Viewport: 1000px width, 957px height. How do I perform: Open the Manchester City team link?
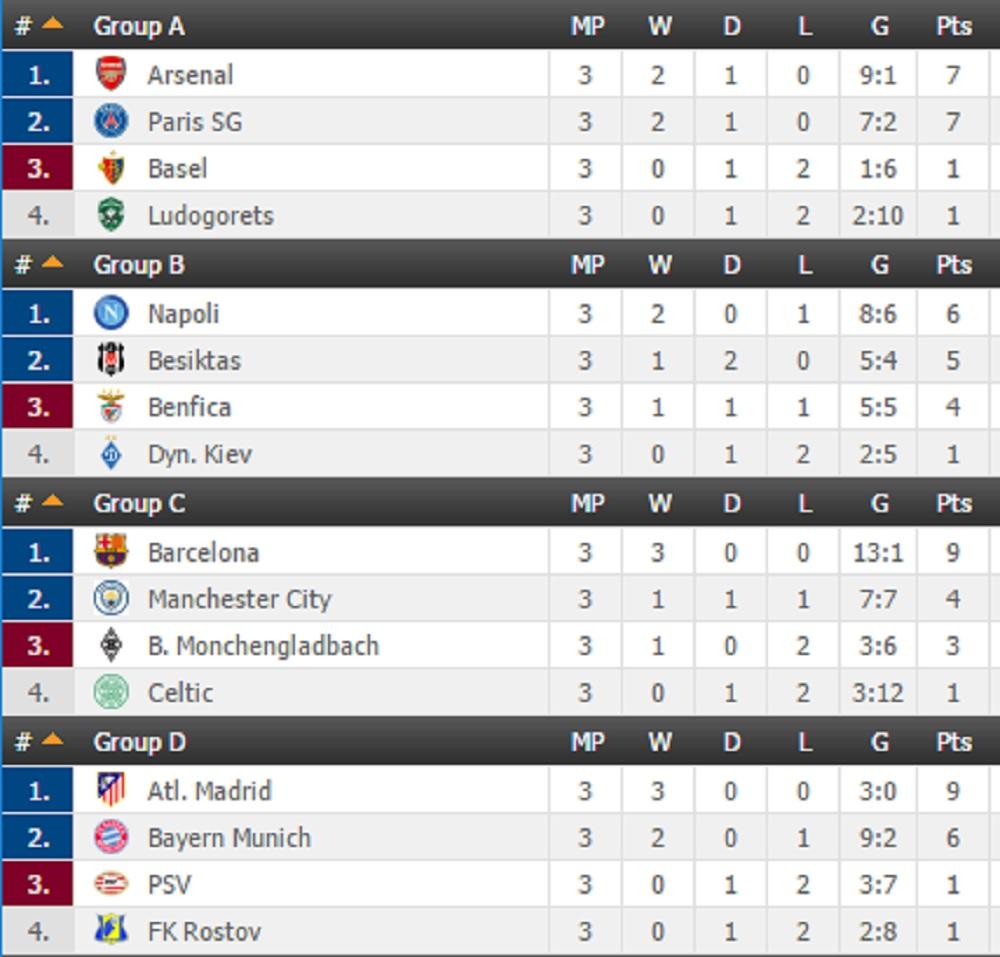click(239, 599)
